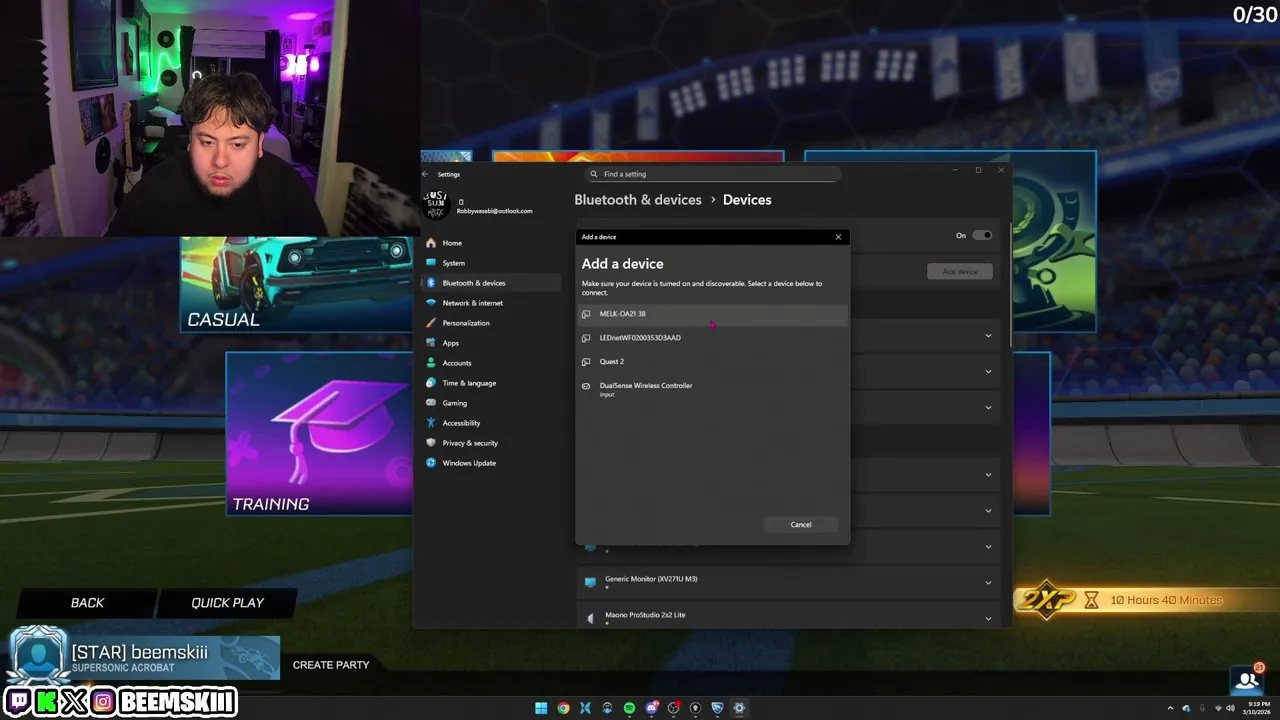Viewport: 1280px width, 720px height.
Task: Open Time & language settings
Action: (491, 383)
